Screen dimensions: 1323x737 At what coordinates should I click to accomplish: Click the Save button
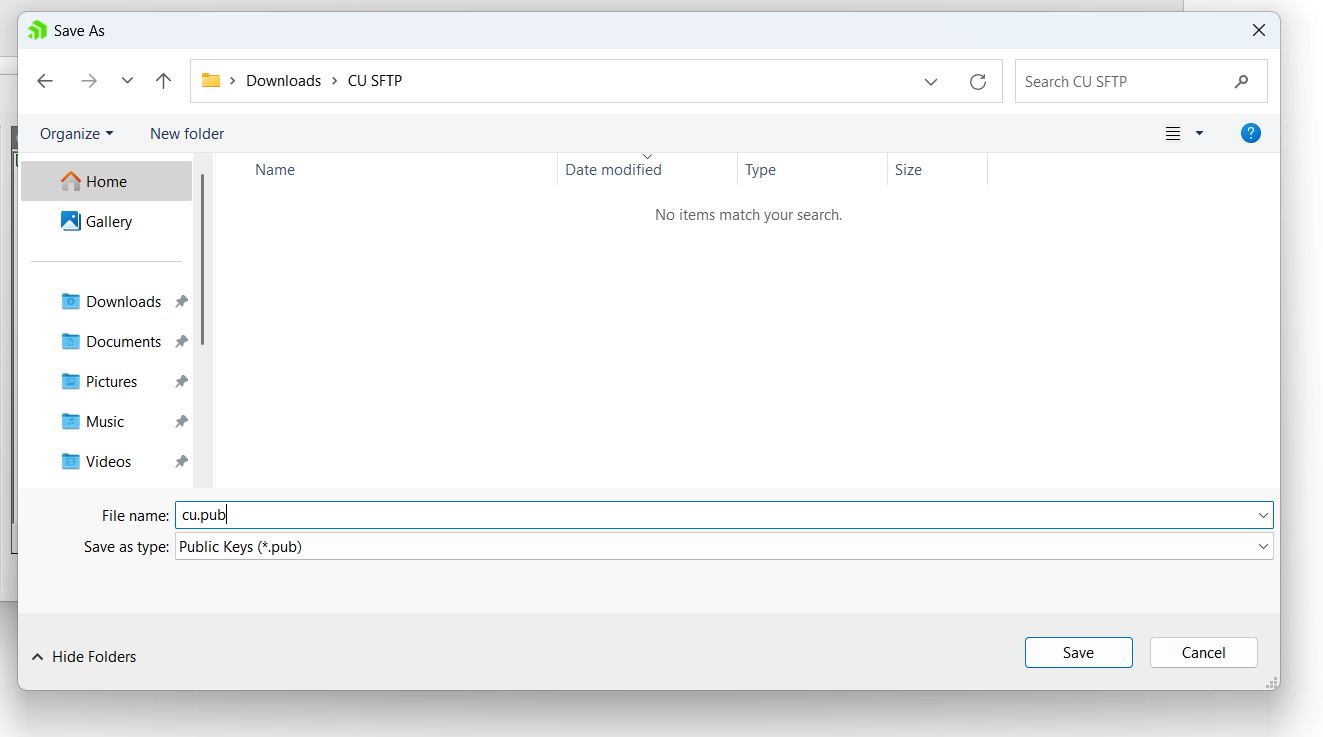pyautogui.click(x=1078, y=652)
